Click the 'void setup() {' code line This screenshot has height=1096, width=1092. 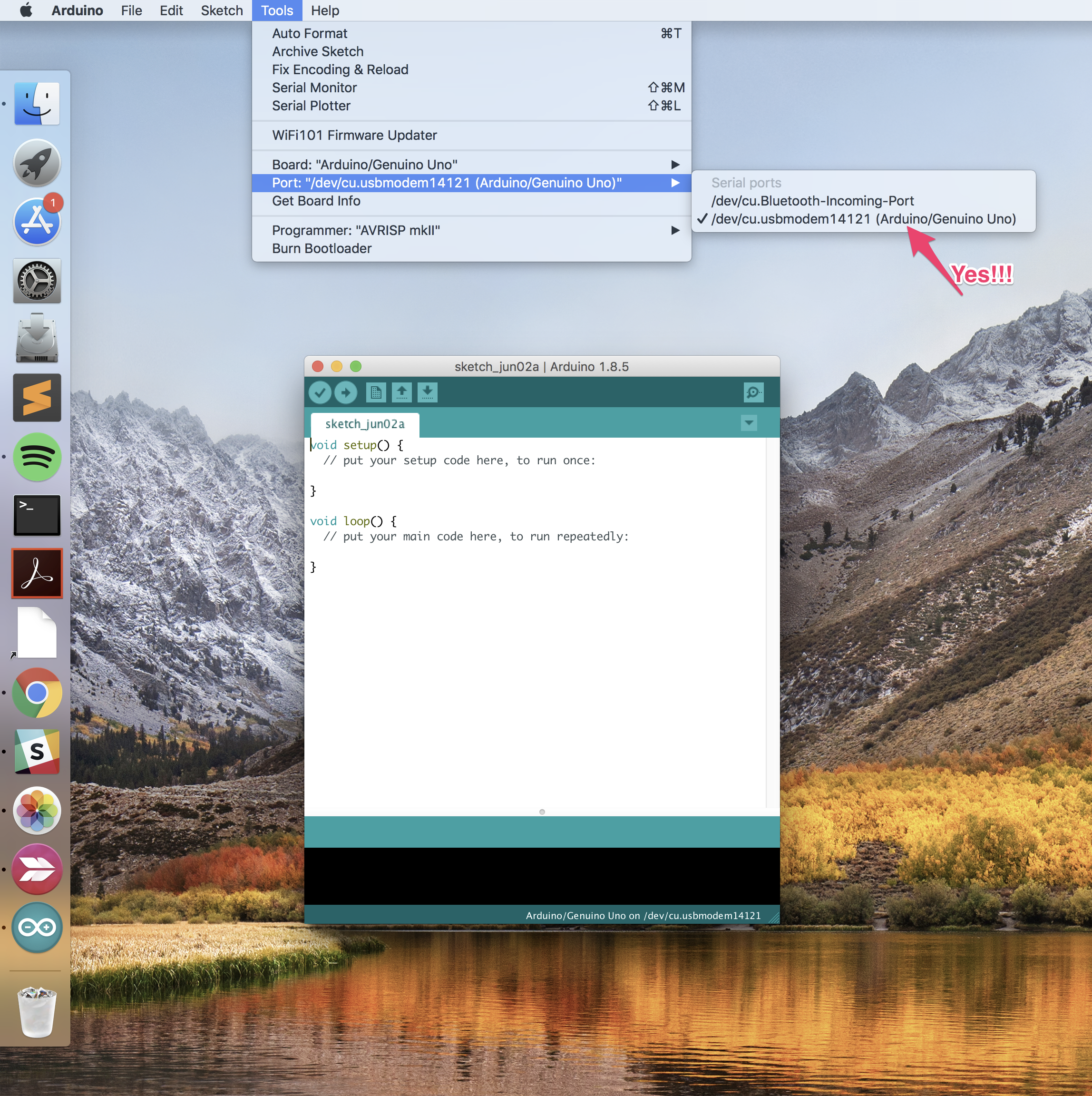357,445
